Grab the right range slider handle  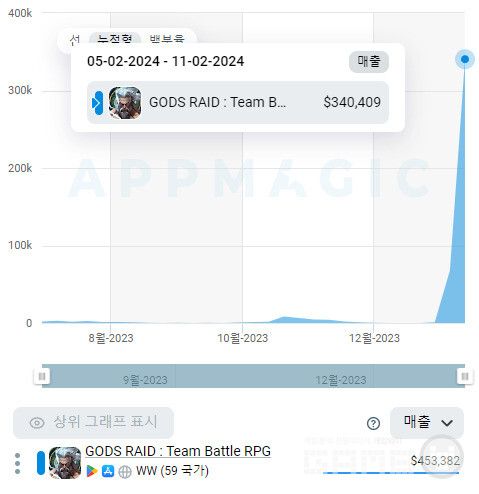click(465, 376)
